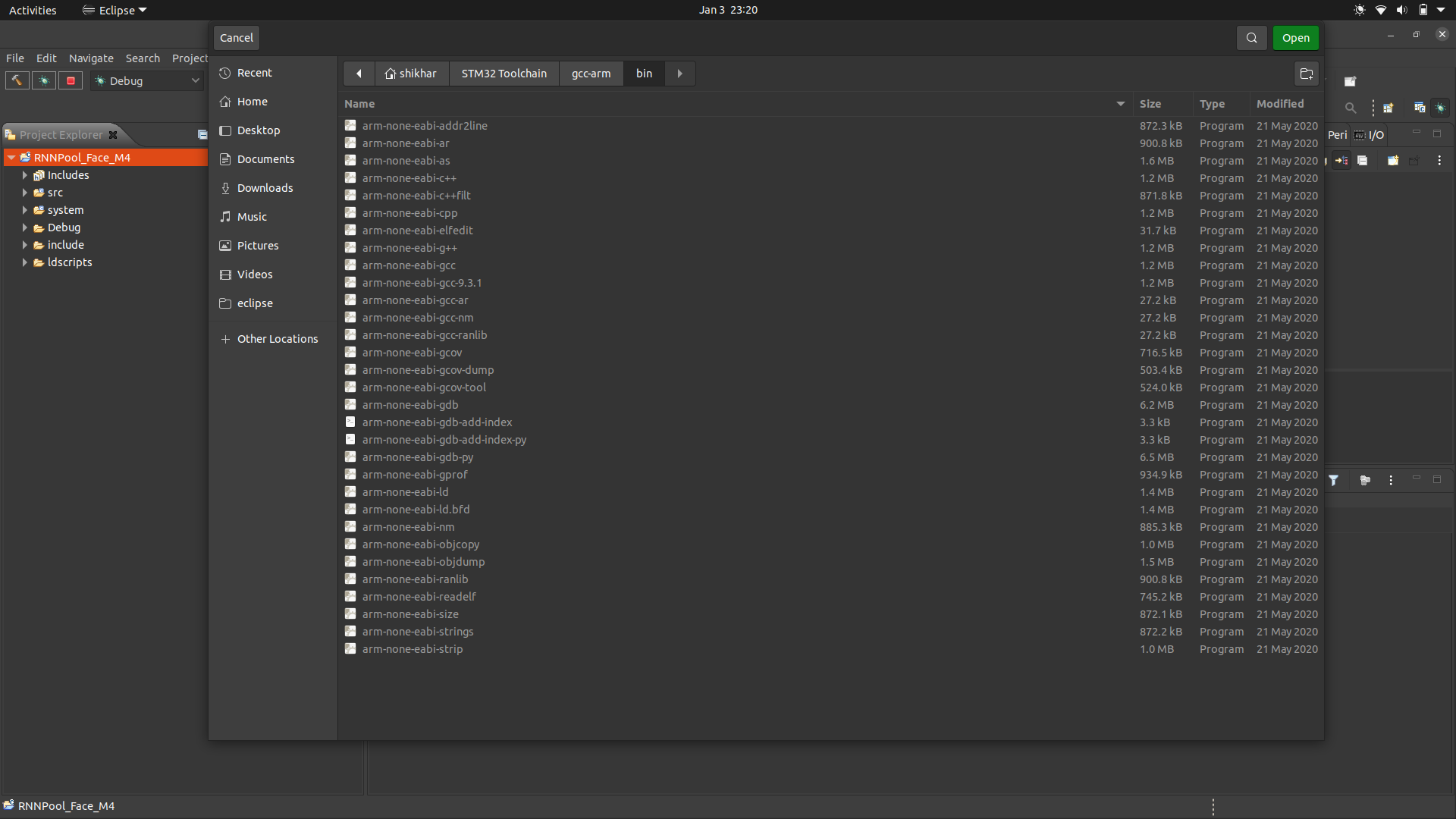The image size is (1456, 819).
Task: Click the Cancel button
Action: pos(236,38)
